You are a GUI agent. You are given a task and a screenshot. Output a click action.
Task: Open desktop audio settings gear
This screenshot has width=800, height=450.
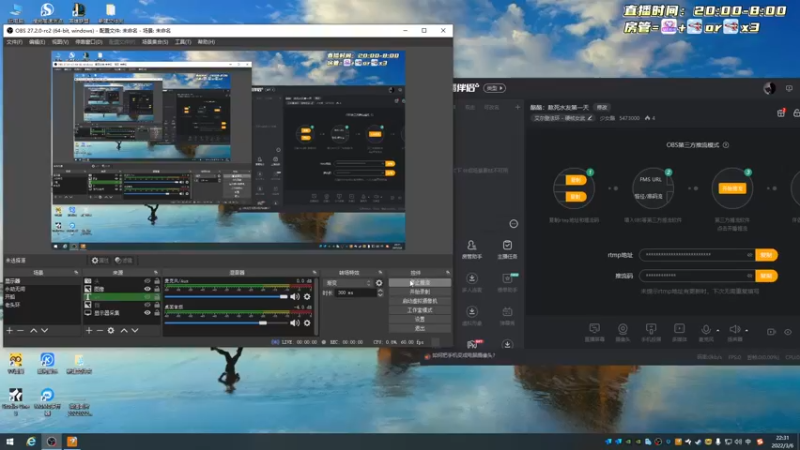click(x=307, y=322)
